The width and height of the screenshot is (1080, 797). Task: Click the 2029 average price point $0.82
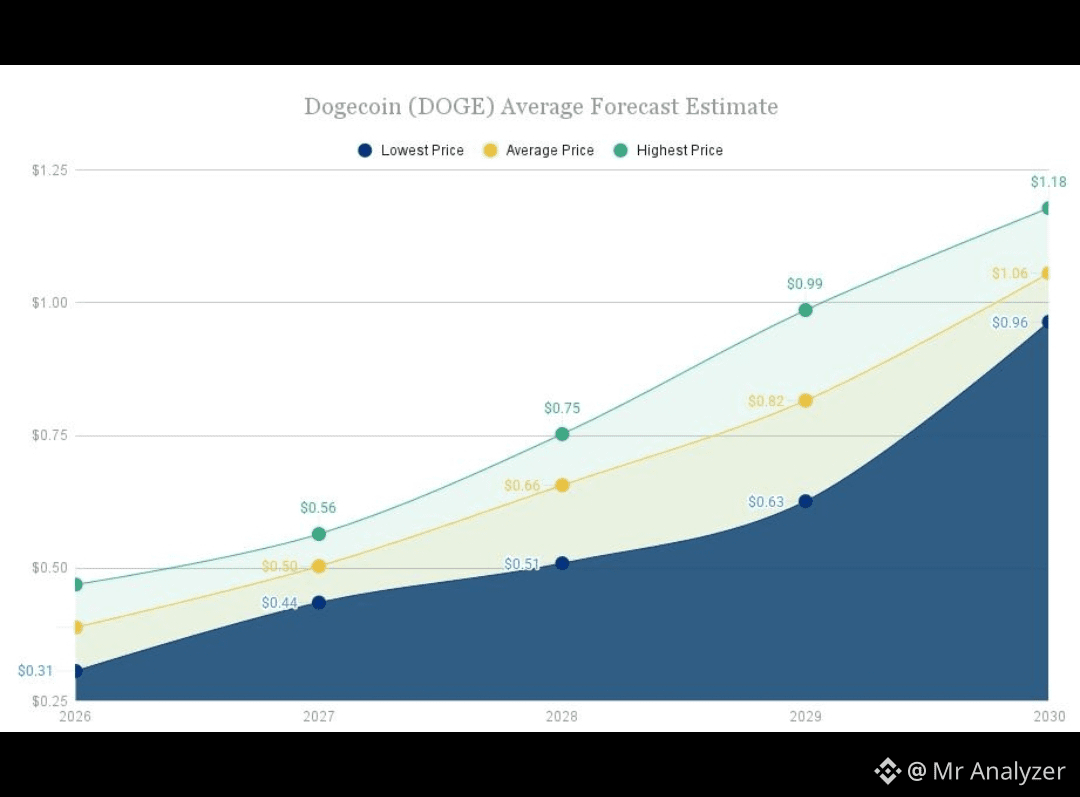[x=805, y=400]
